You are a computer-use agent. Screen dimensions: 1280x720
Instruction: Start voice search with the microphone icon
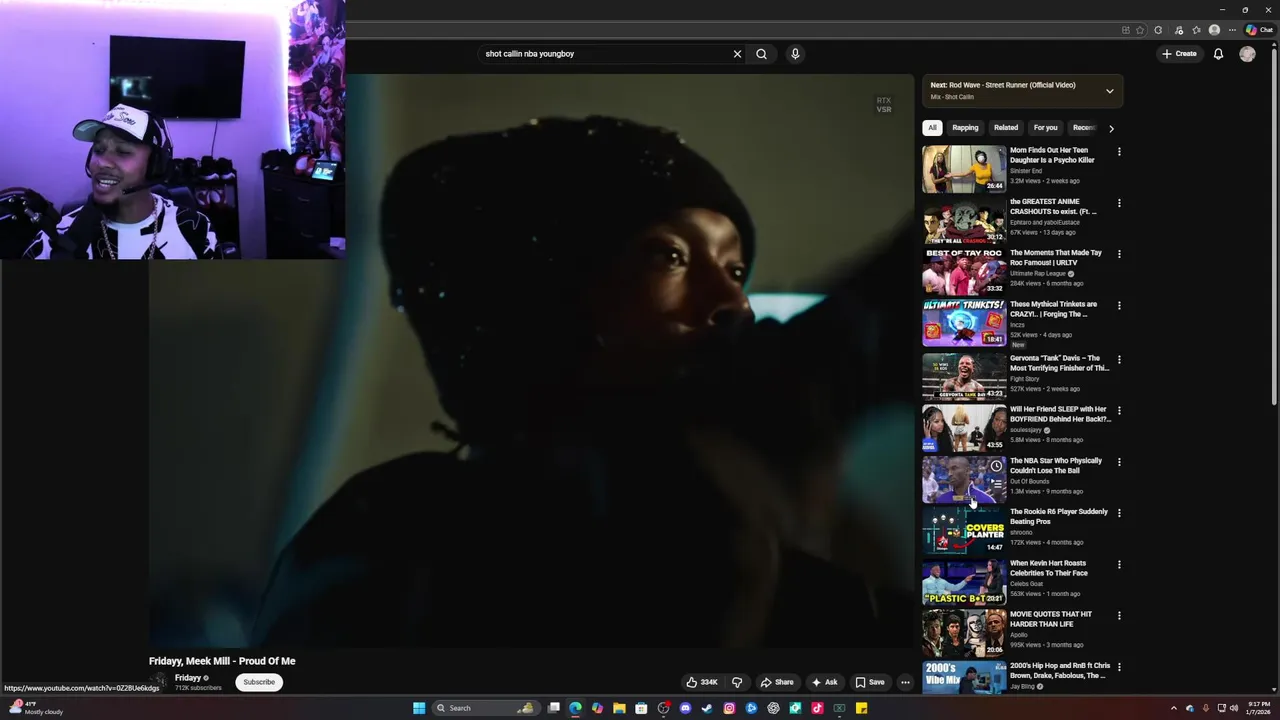(795, 54)
